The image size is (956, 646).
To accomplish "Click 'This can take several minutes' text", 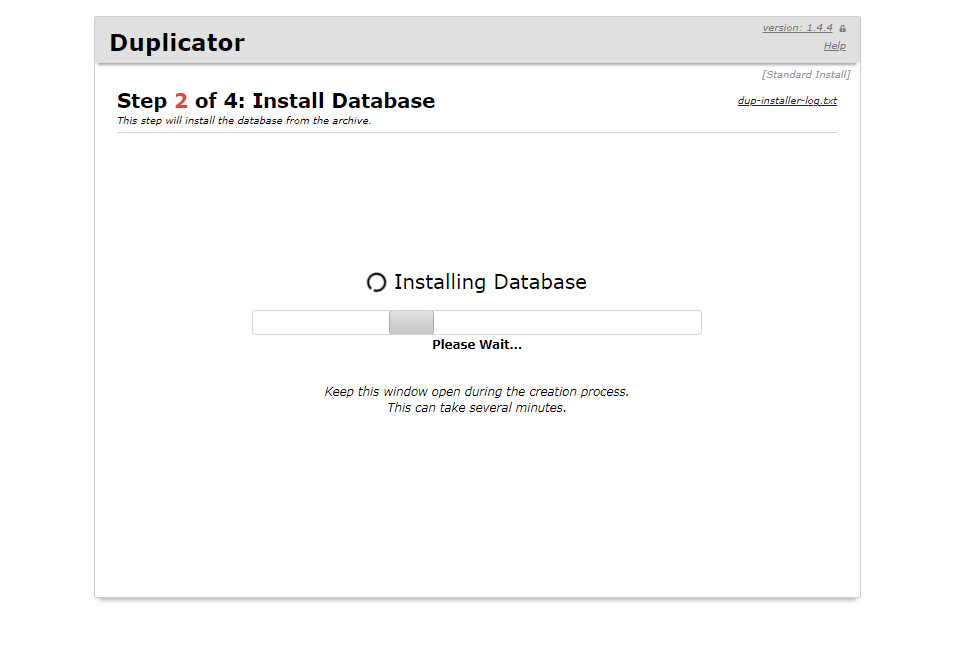I will 477,408.
